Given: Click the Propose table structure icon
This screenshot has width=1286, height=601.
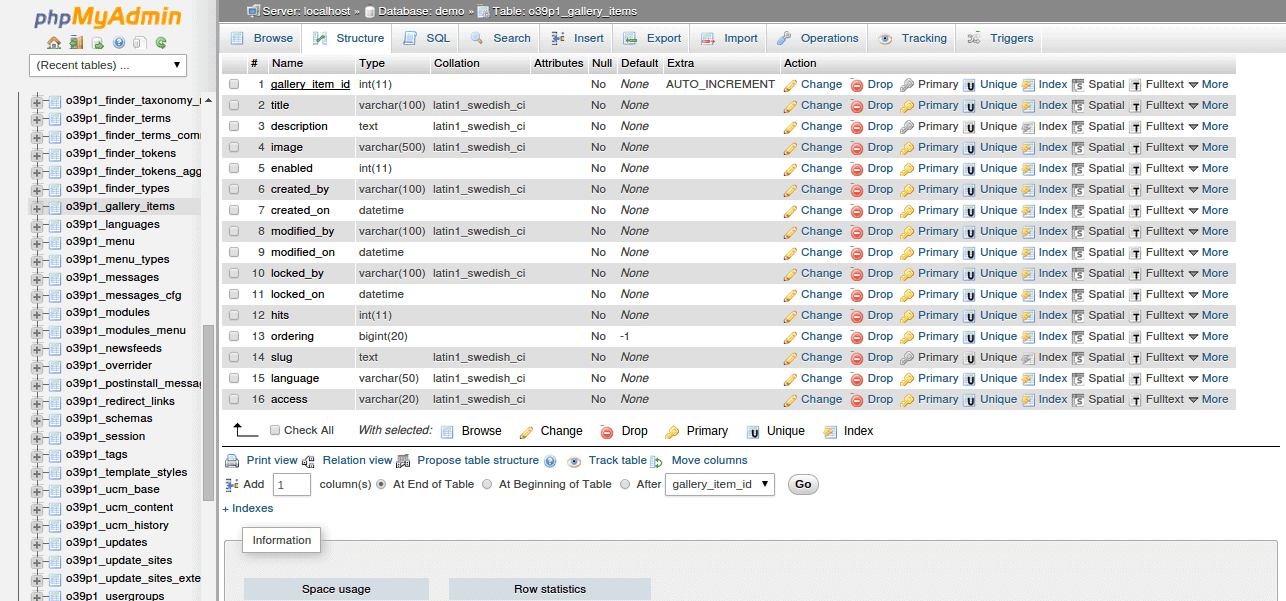Looking at the screenshot, I should (404, 461).
